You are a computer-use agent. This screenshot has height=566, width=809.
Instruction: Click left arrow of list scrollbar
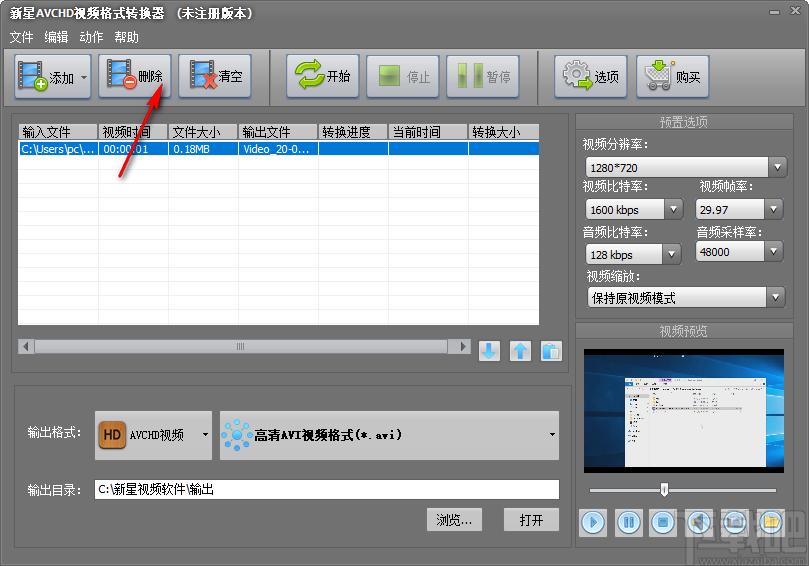pyautogui.click(x=26, y=346)
